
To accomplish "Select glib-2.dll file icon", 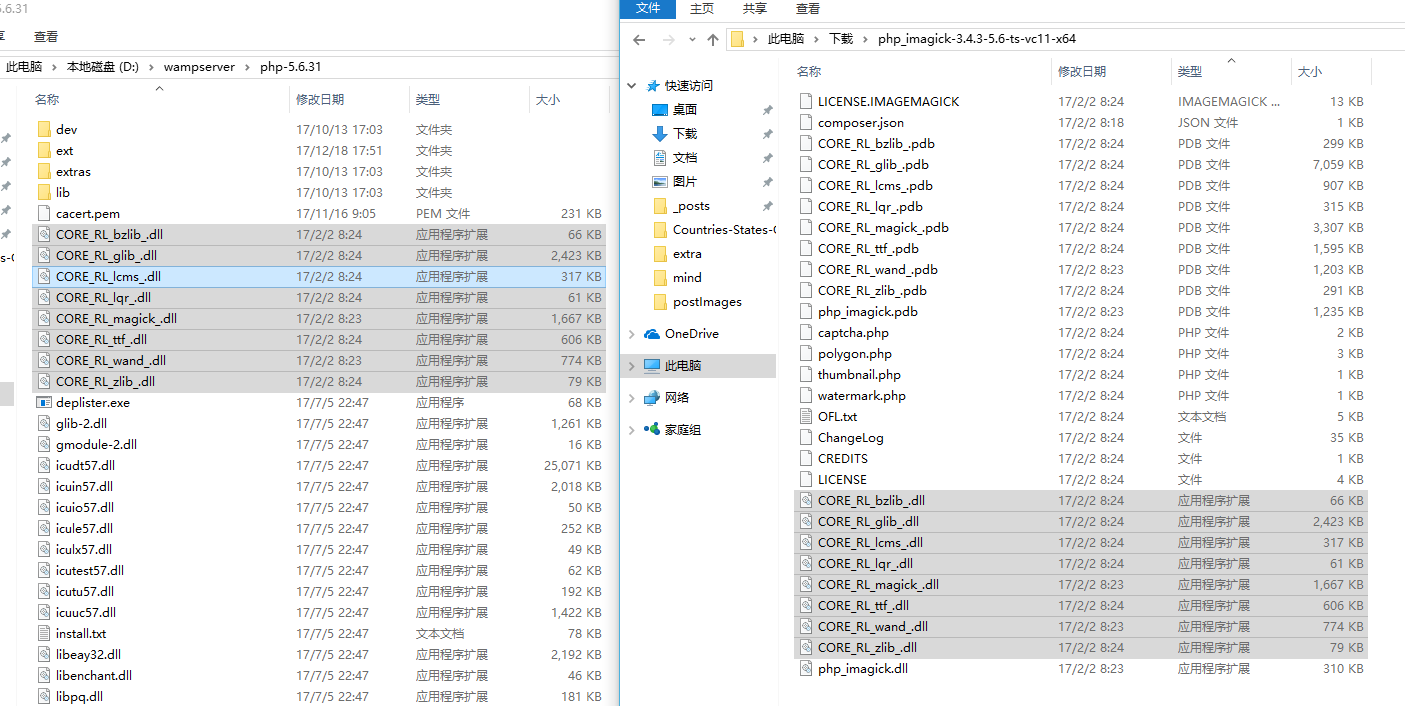I will coord(43,423).
